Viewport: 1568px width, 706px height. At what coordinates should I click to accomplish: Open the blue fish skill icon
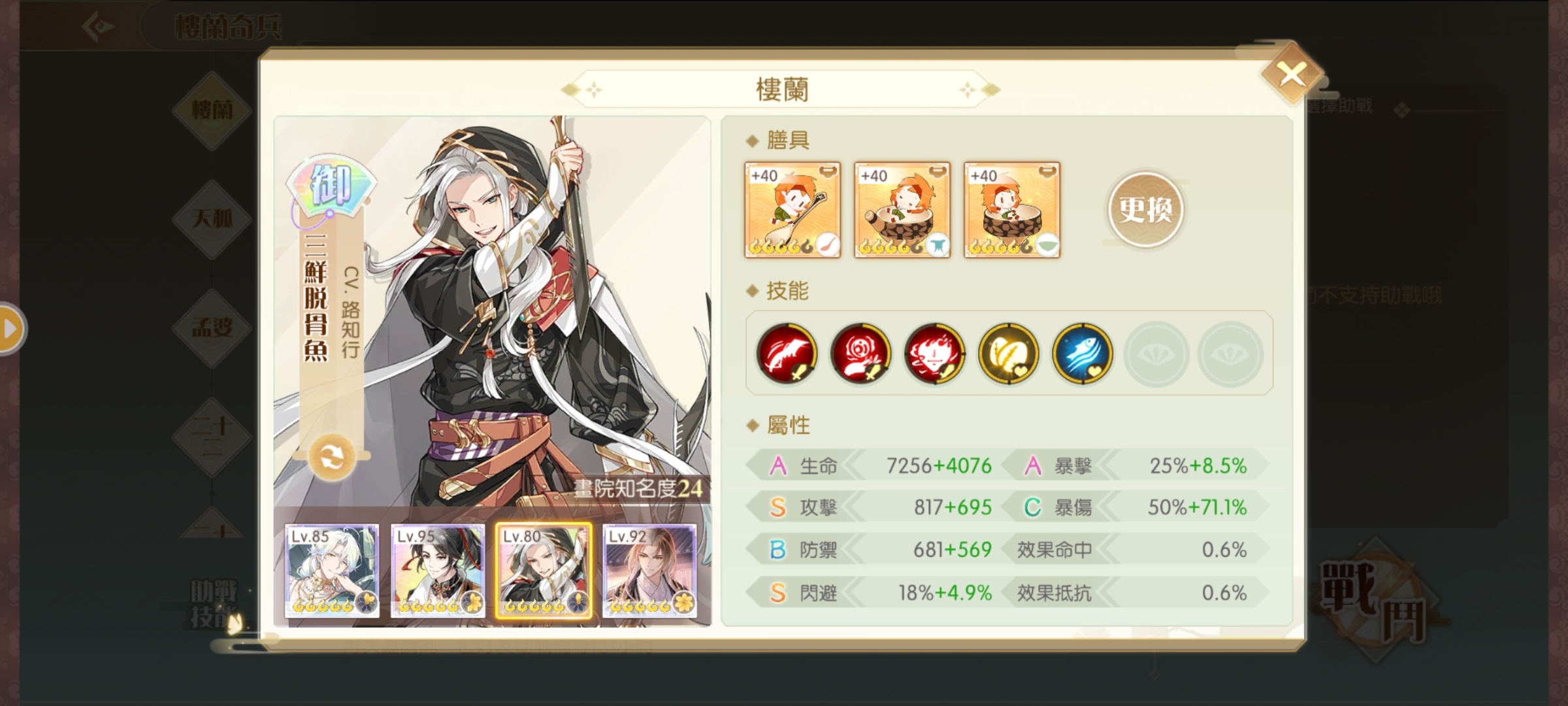point(1082,354)
